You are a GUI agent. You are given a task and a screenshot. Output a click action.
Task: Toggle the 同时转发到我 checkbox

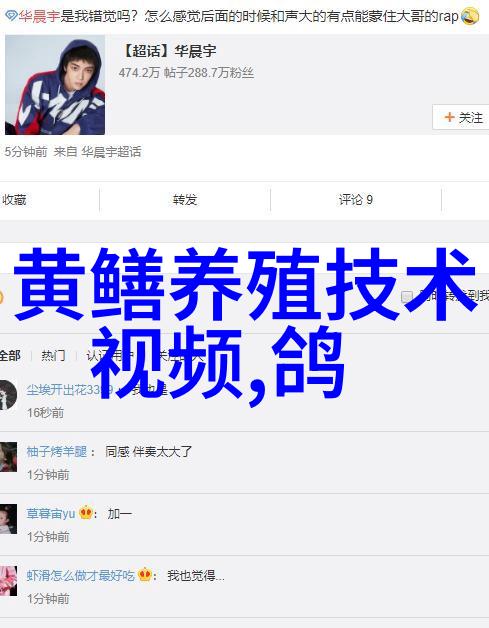406,296
